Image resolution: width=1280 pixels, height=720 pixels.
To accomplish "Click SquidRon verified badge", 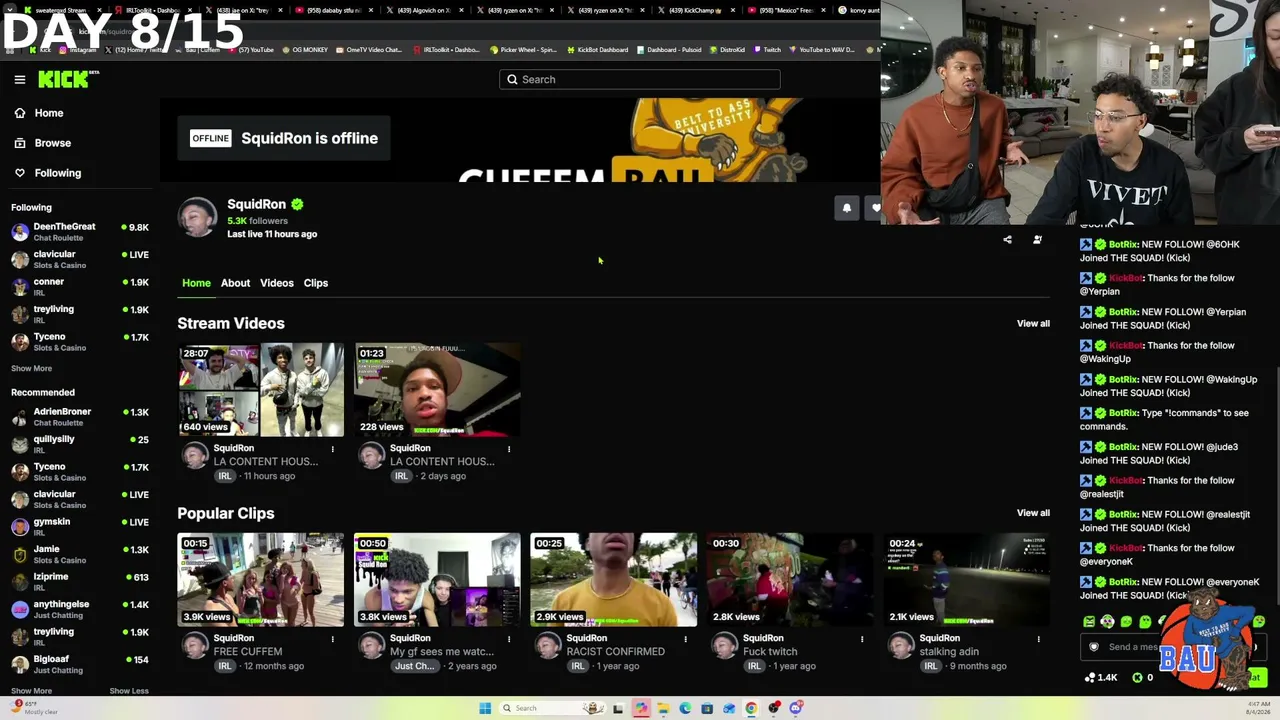I will click(297, 204).
